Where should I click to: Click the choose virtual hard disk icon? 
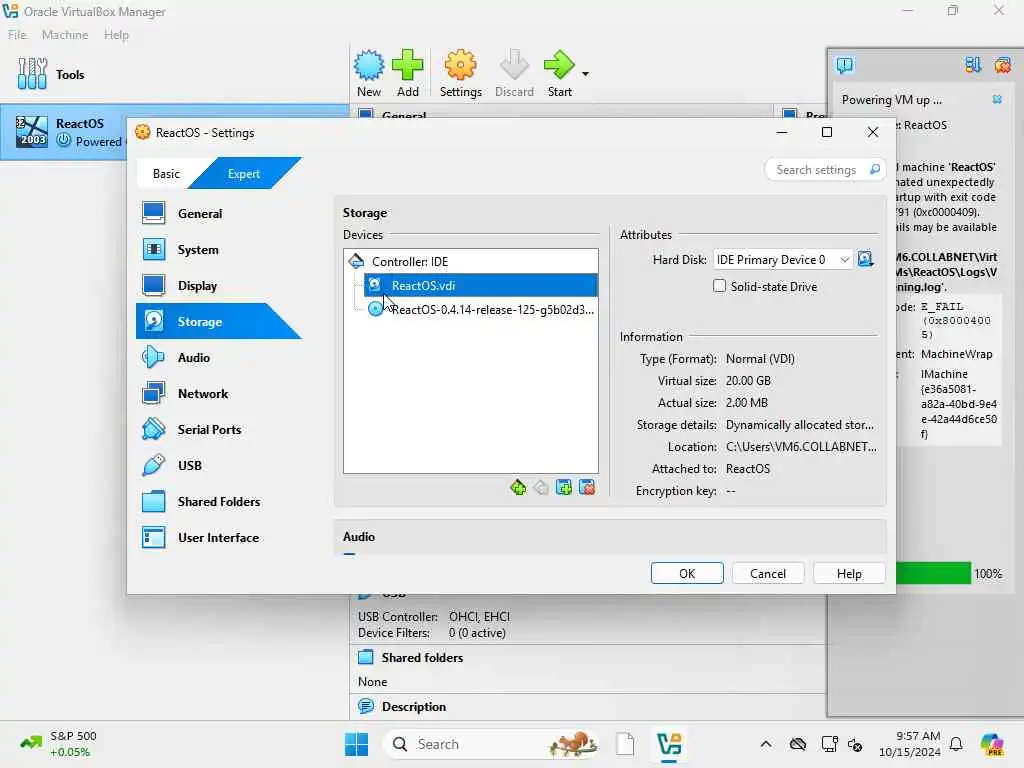click(865, 259)
